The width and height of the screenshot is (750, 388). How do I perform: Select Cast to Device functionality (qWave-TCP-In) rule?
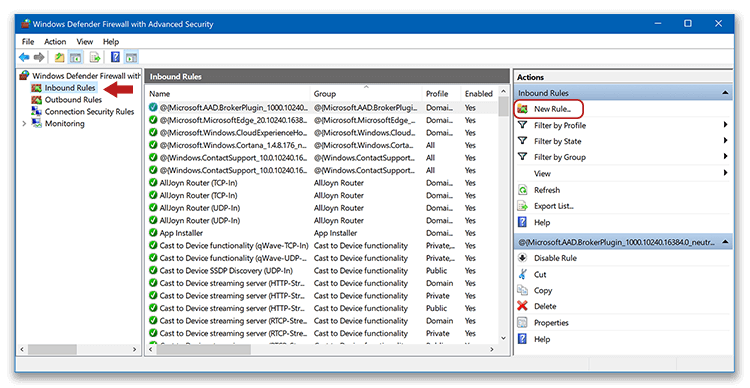pyautogui.click(x=321, y=245)
